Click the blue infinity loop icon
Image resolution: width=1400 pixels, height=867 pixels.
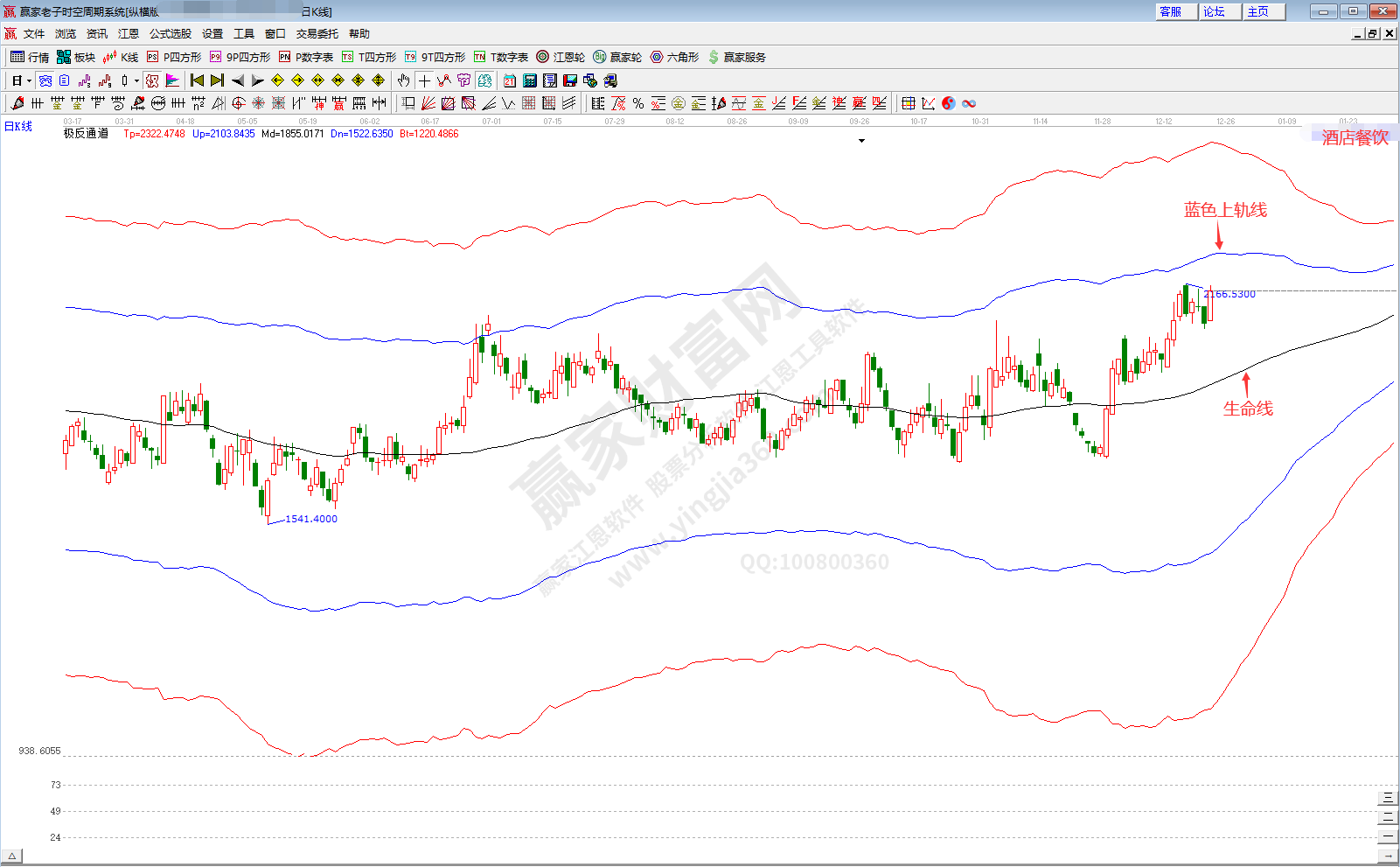969,103
